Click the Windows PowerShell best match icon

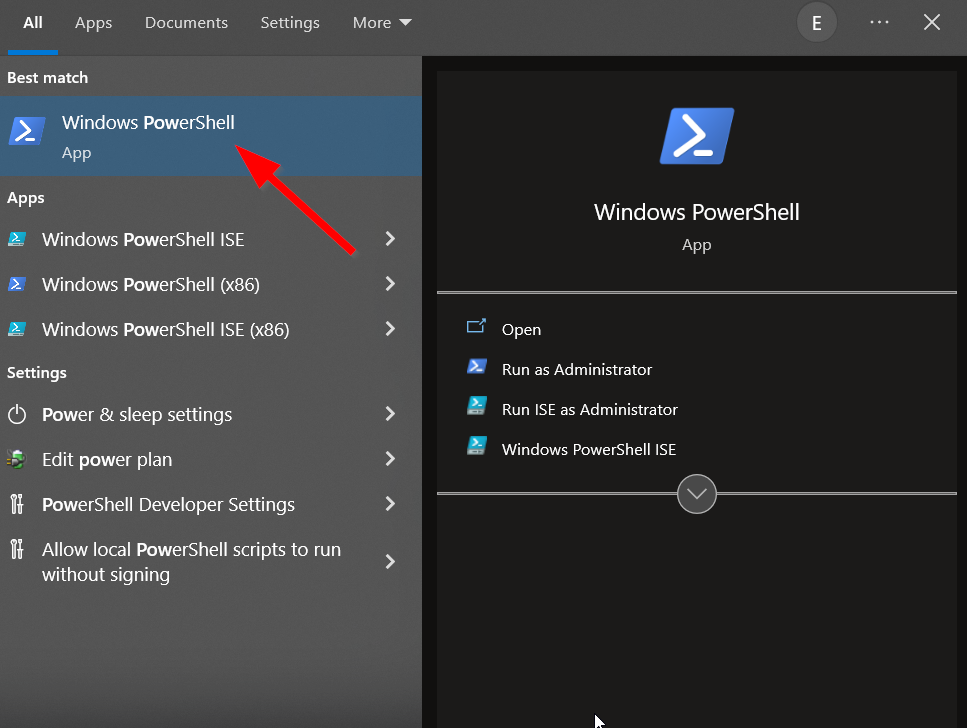[27, 132]
